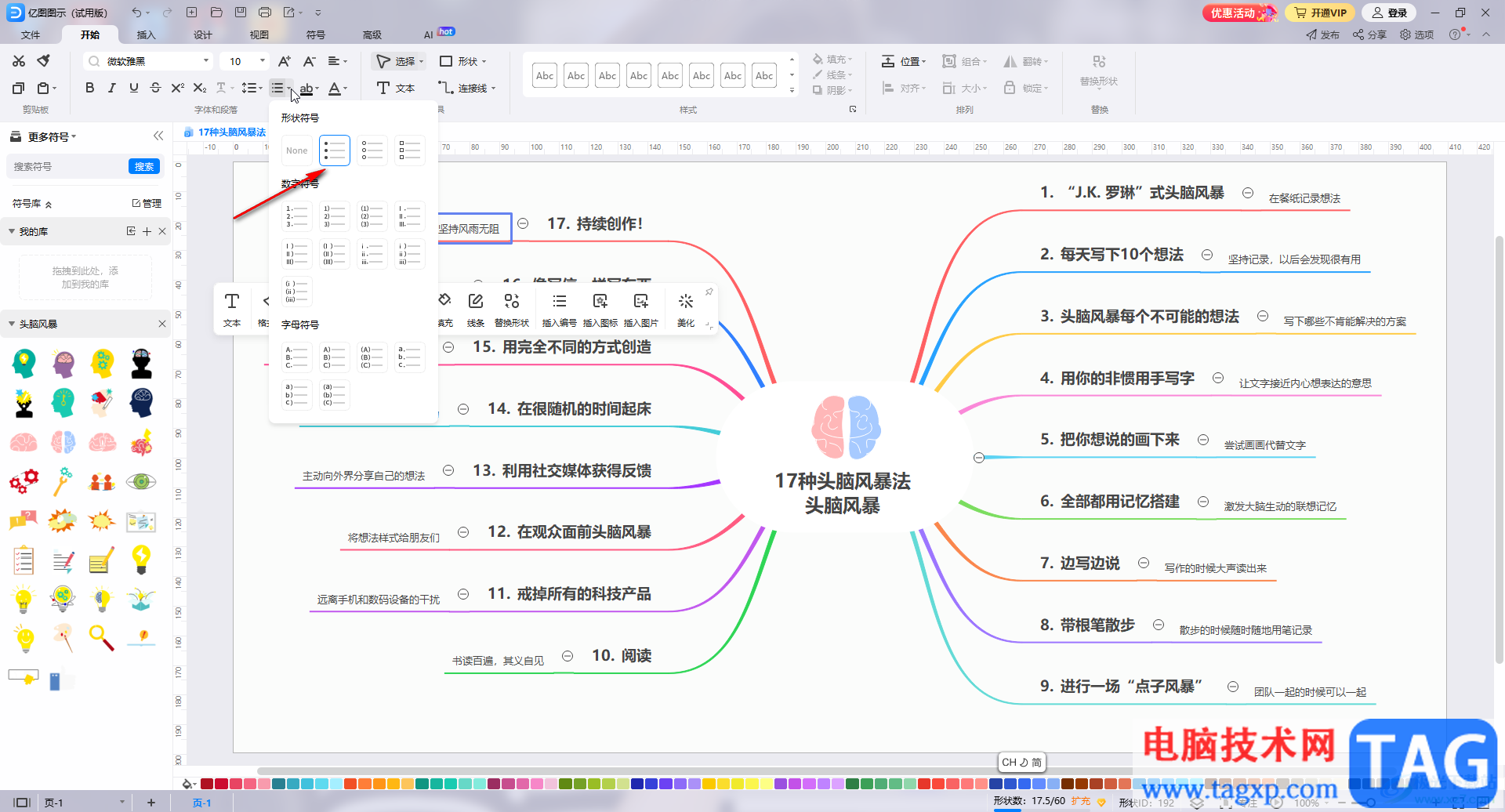Click the 管理 manage link

[x=147, y=203]
